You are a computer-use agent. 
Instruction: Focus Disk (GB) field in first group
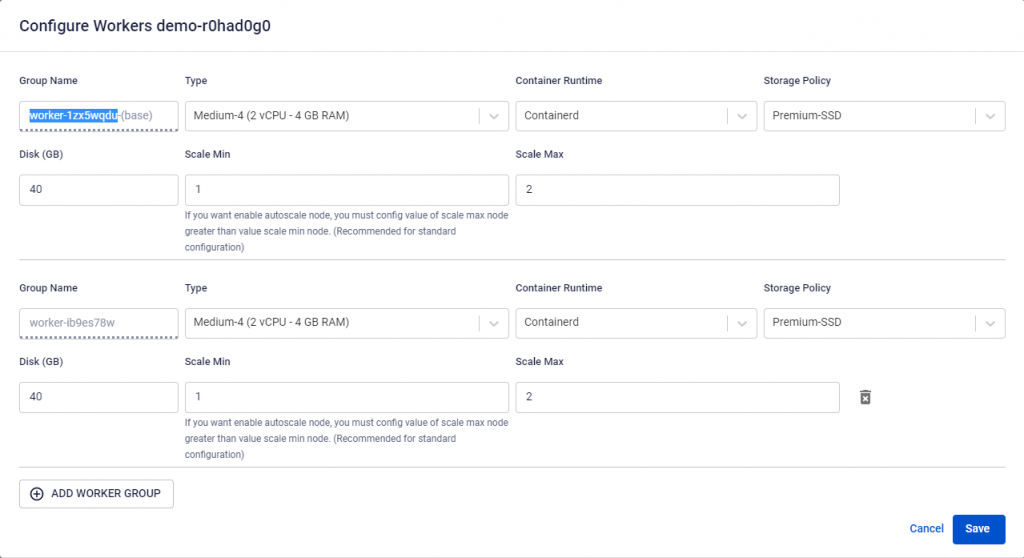pyautogui.click(x=98, y=190)
